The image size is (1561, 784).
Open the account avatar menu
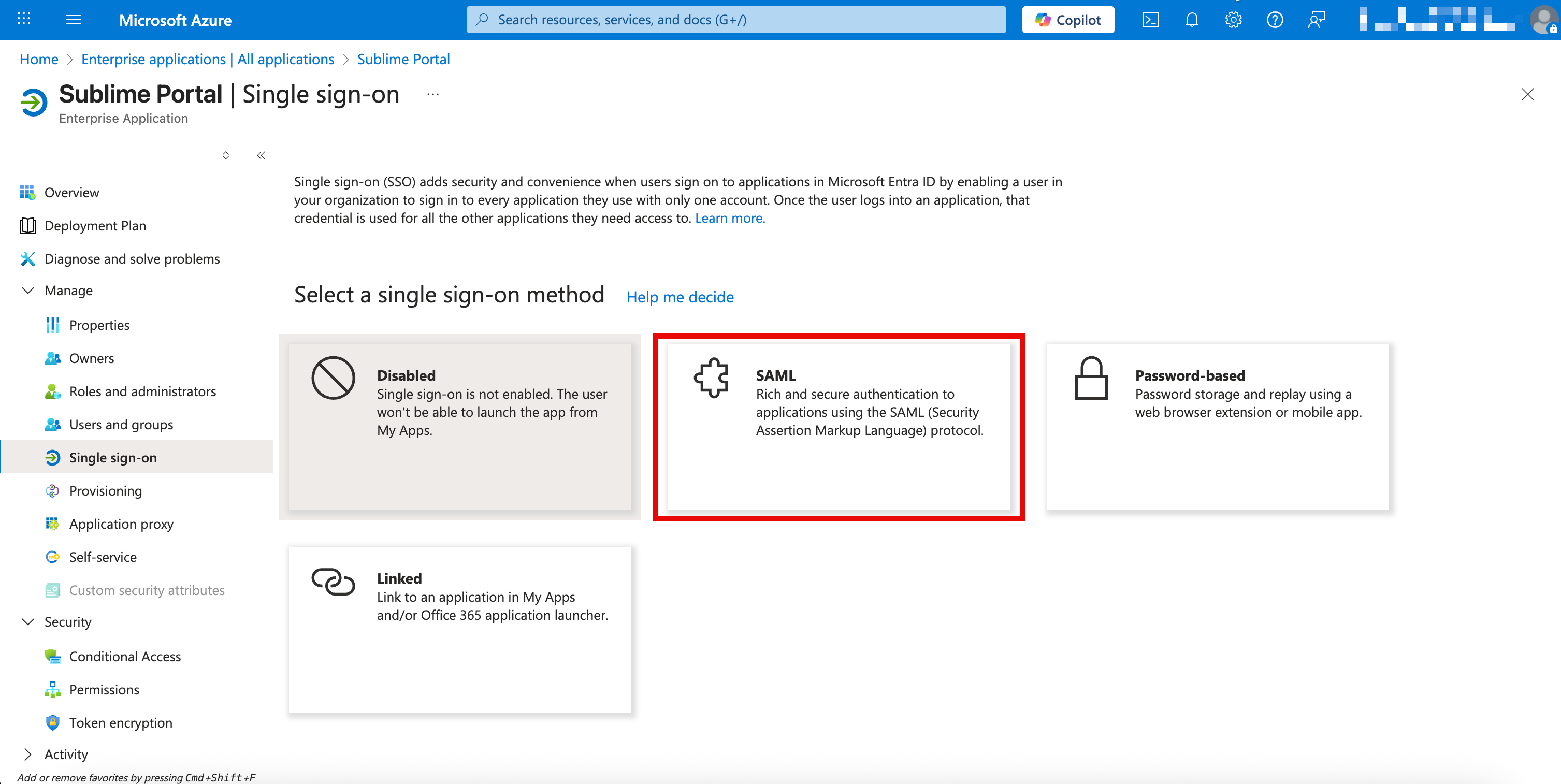(x=1543, y=20)
